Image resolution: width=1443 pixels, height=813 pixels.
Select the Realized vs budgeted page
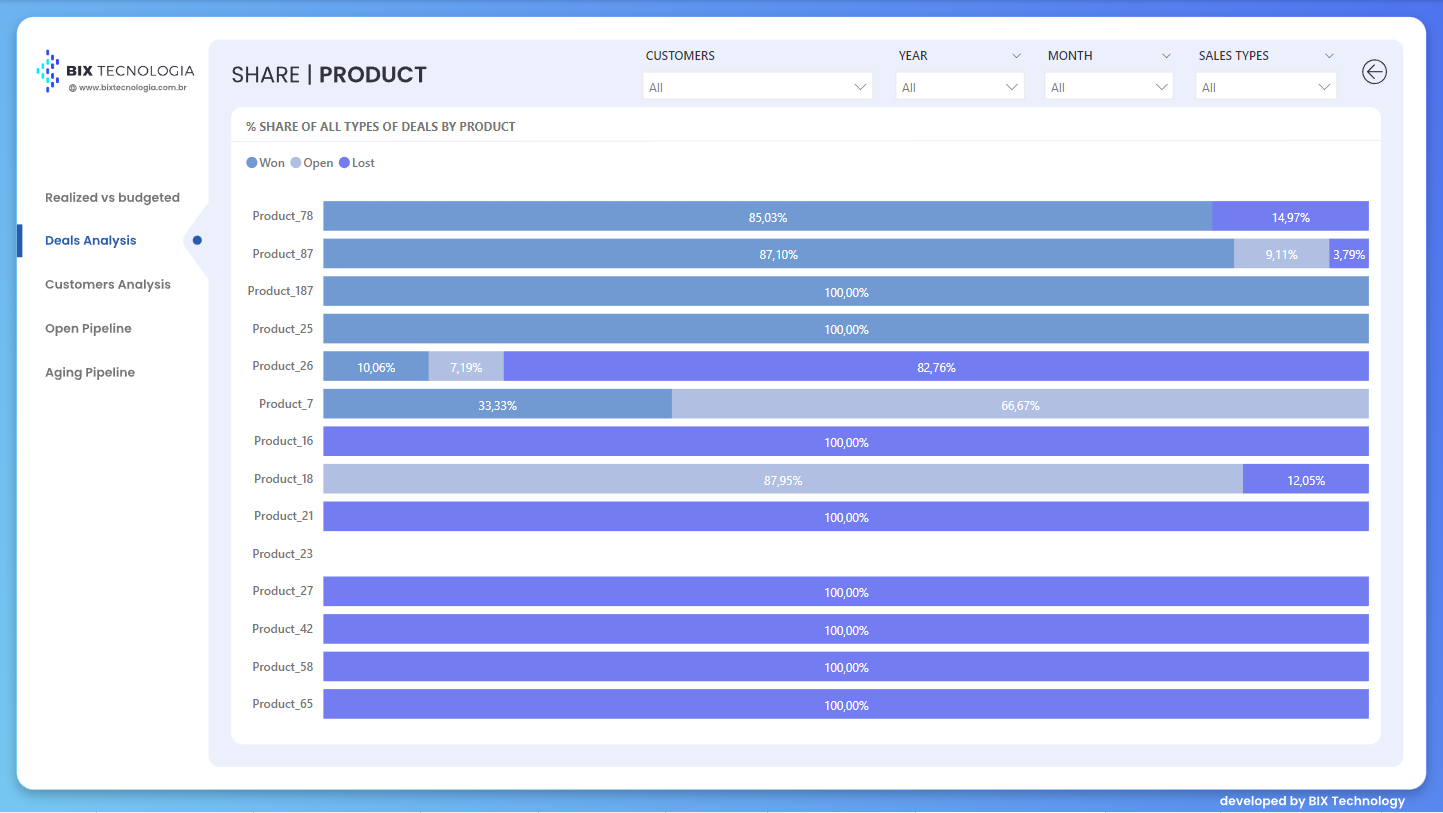[112, 197]
